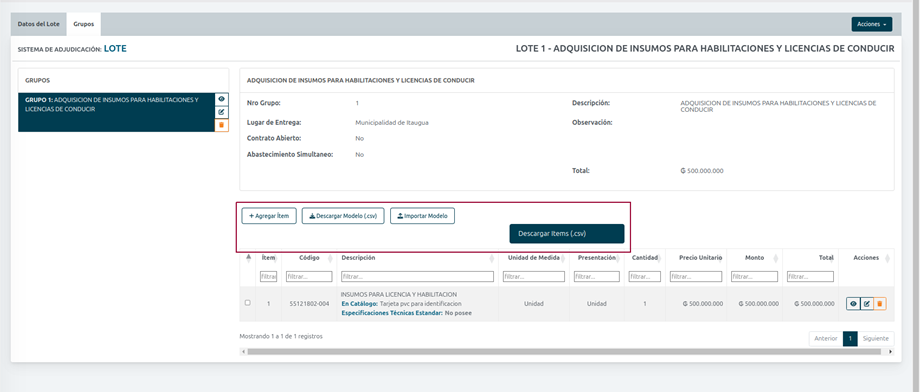920x392 pixels.
Task: Click Descargar Items (.csv) button
Action: [x=567, y=234]
